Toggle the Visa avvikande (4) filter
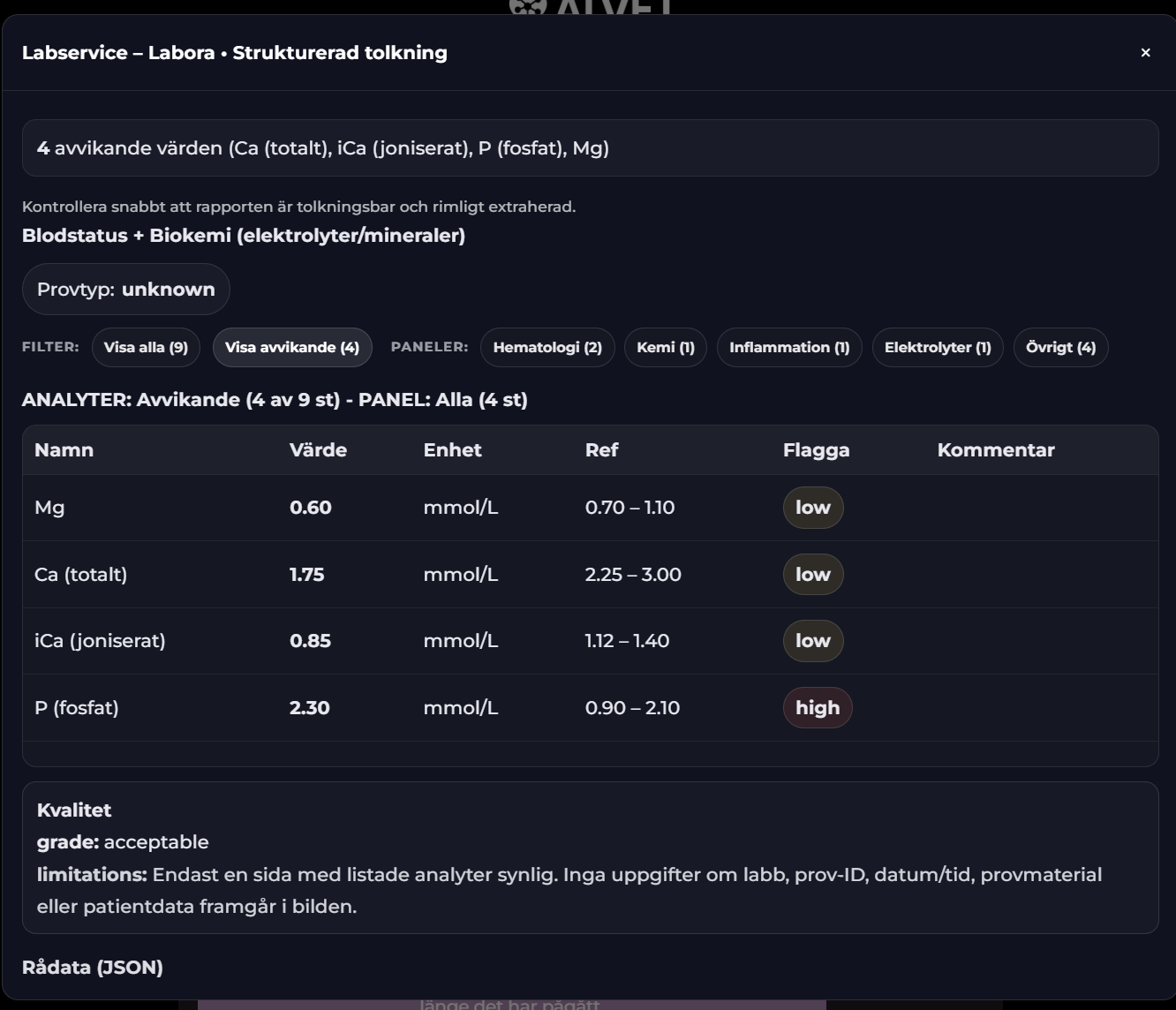This screenshot has width=1176, height=1010. [292, 348]
